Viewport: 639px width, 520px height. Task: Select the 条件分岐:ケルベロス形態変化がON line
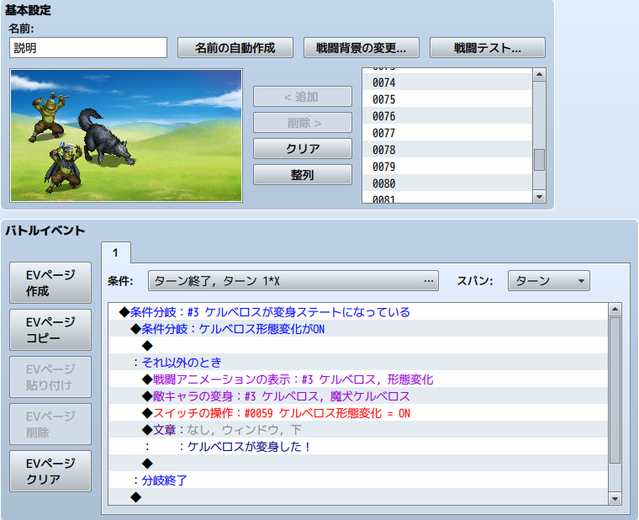point(359,329)
